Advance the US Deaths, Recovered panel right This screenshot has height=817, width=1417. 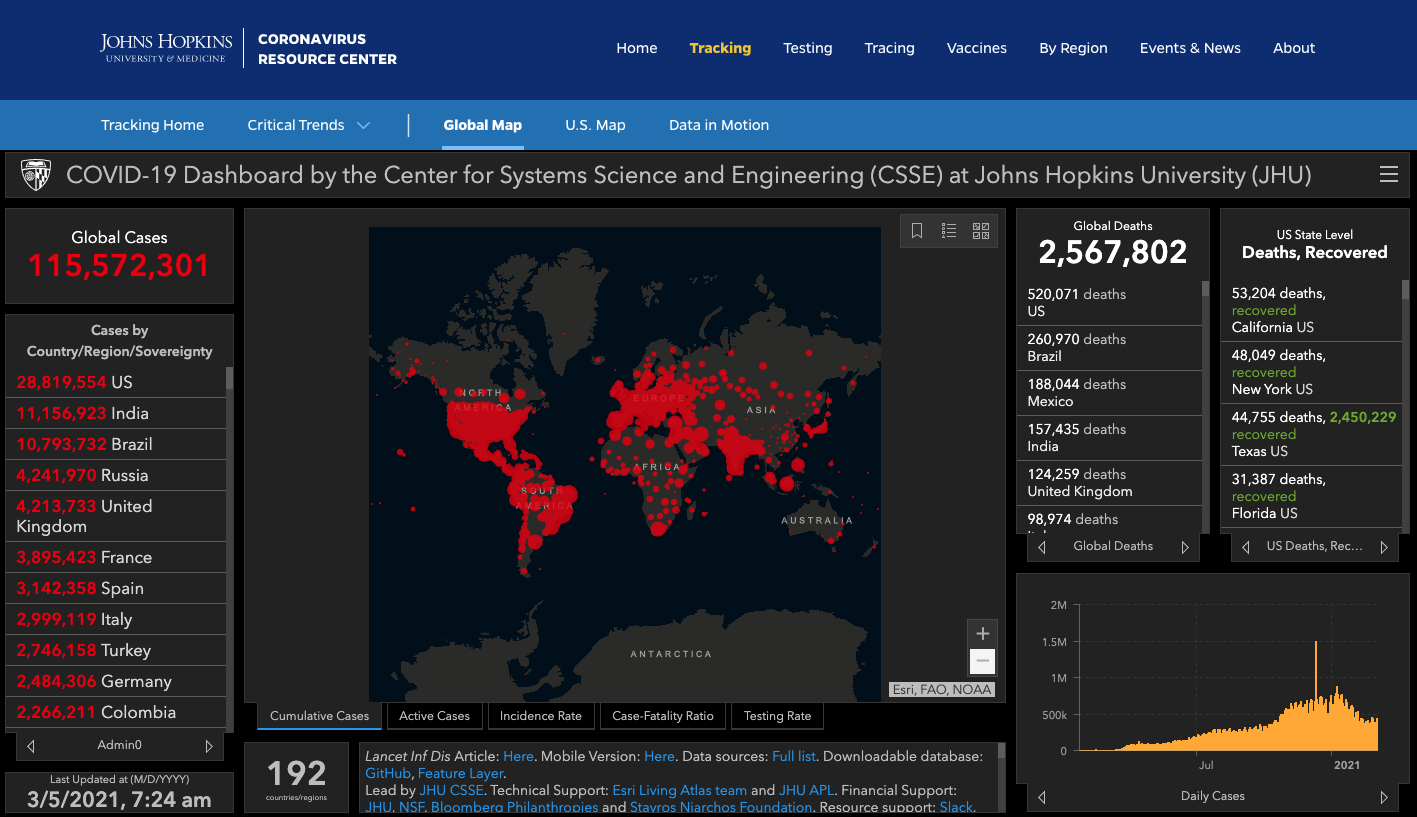(1384, 547)
